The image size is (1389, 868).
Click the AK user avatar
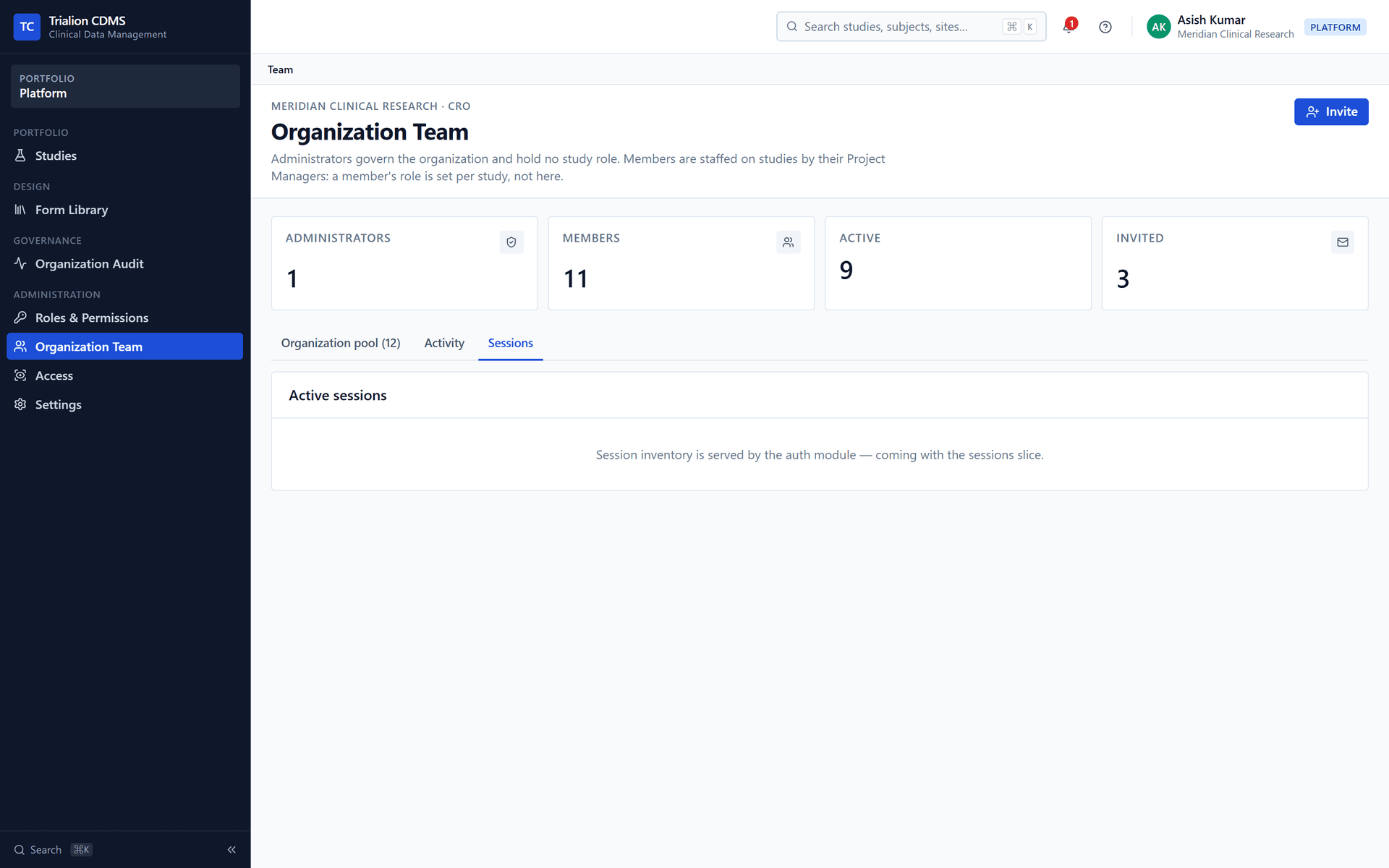[1158, 27]
